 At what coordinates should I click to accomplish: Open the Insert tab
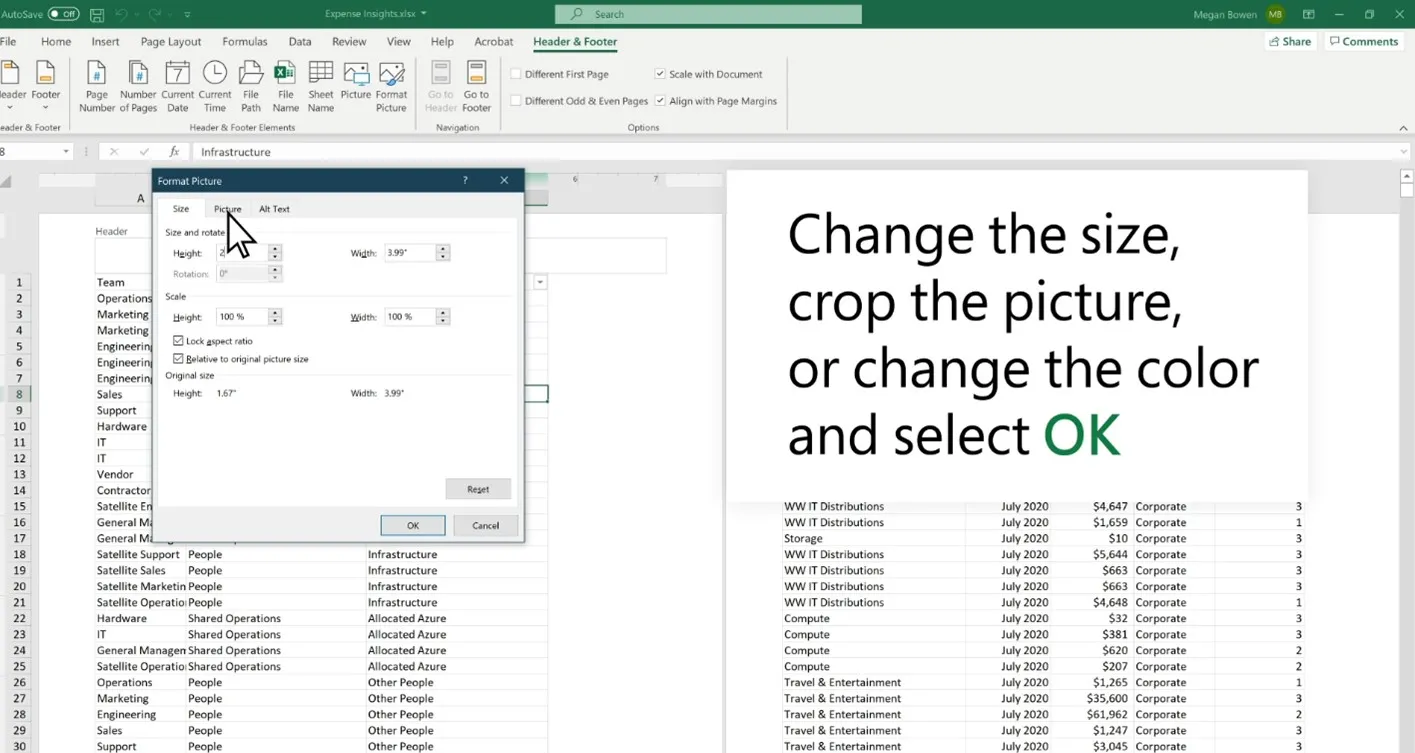pos(105,42)
